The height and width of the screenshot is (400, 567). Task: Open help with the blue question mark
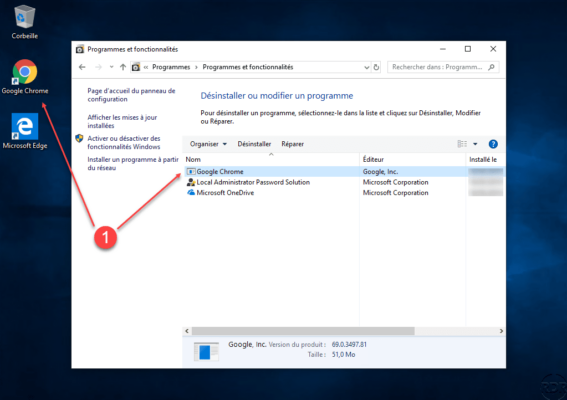point(493,144)
